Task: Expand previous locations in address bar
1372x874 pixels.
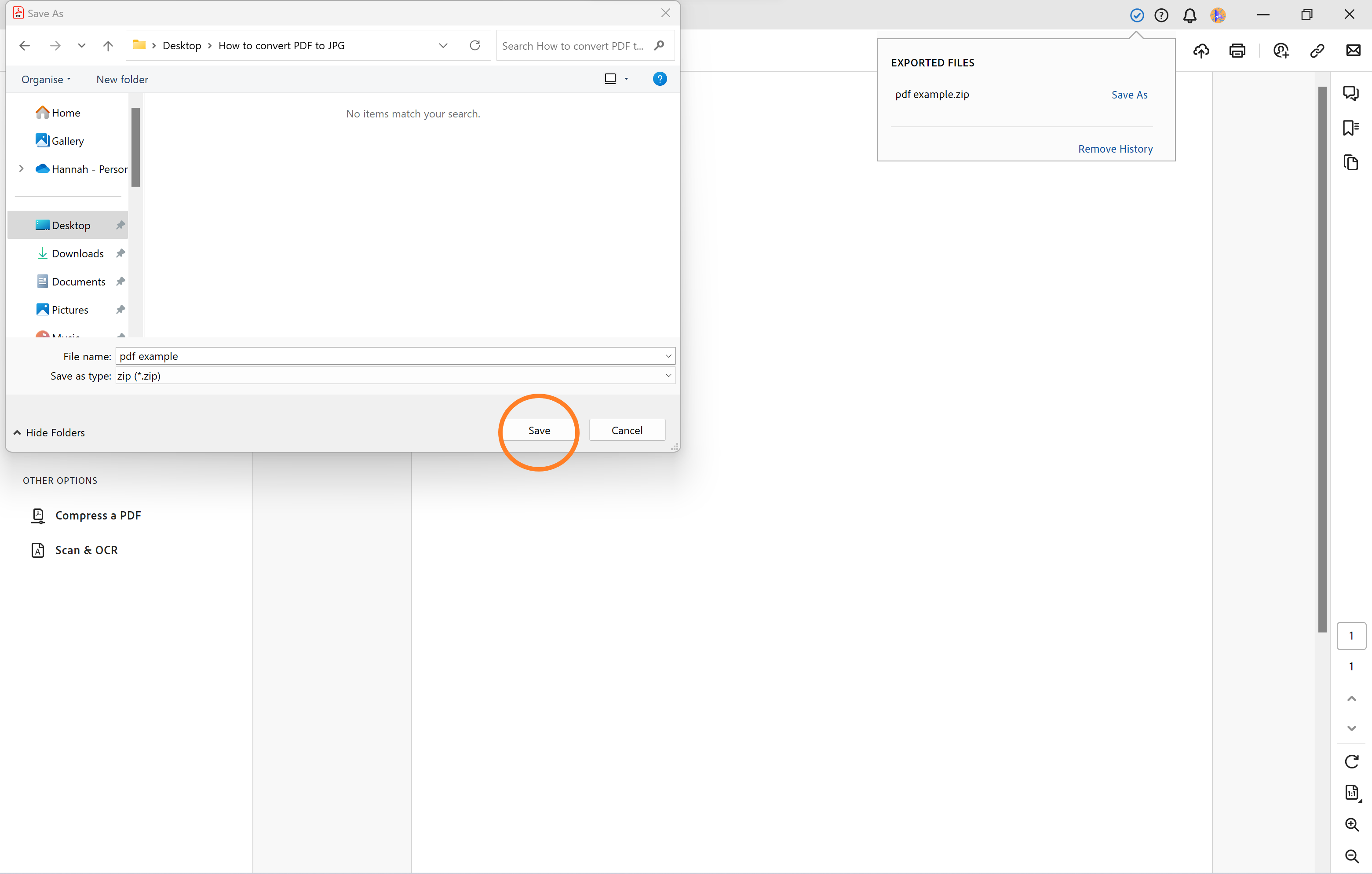Action: [443, 46]
